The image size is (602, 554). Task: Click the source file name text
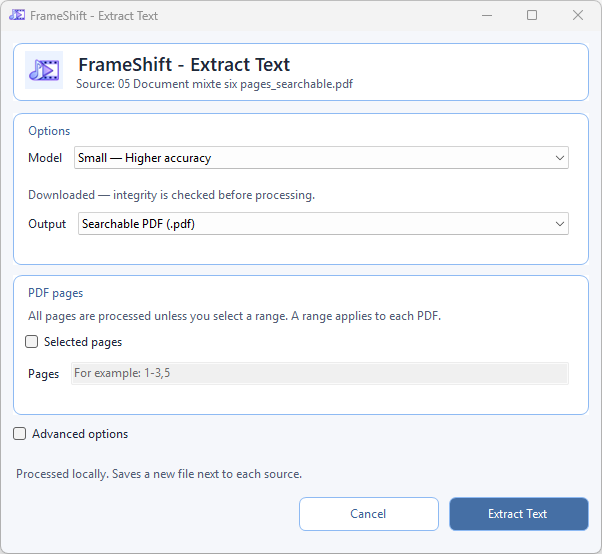214,84
